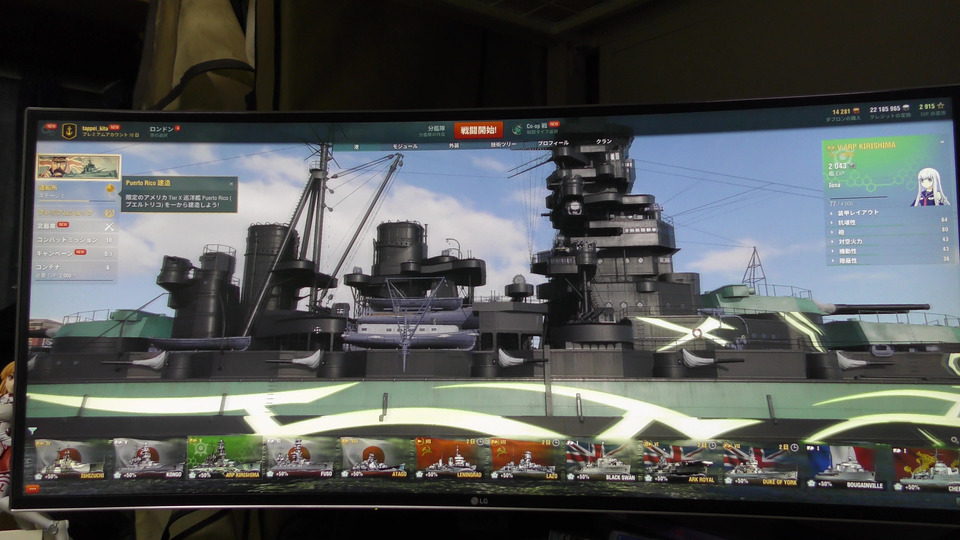Select the FUSO ship card
The image size is (960, 540).
click(300, 458)
